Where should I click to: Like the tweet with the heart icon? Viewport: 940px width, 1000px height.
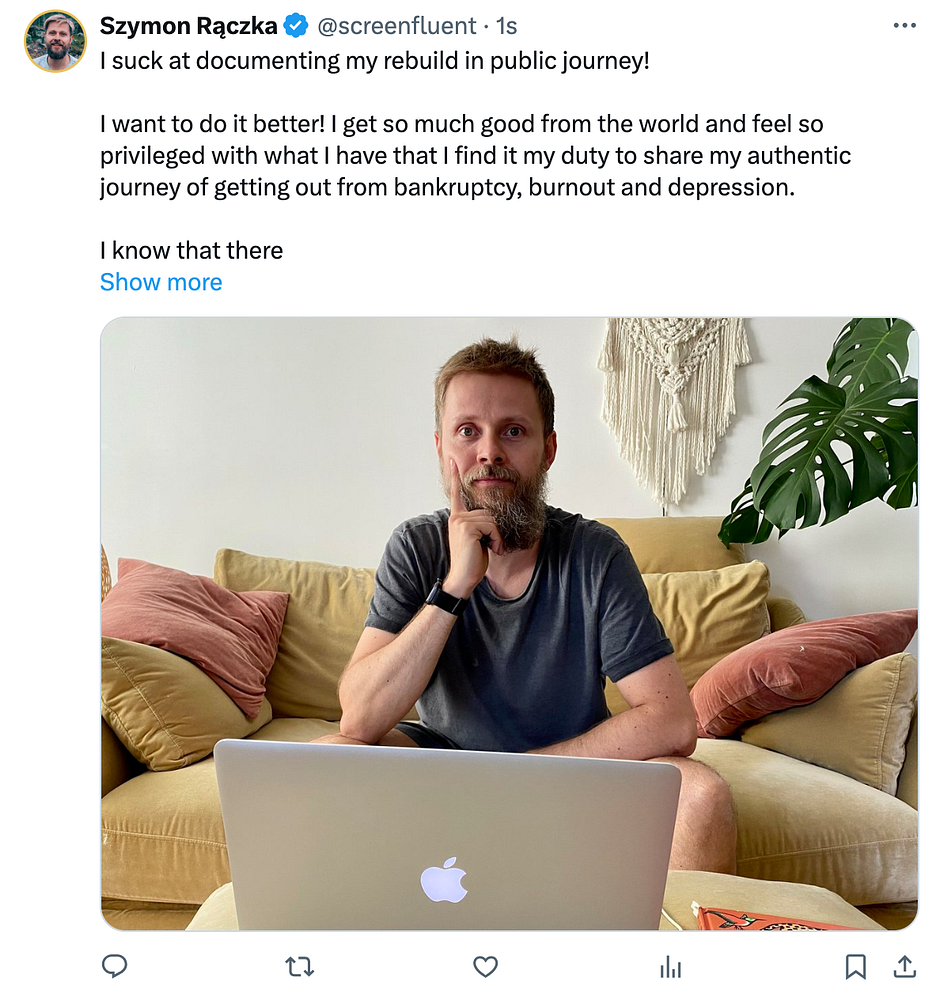click(x=485, y=967)
